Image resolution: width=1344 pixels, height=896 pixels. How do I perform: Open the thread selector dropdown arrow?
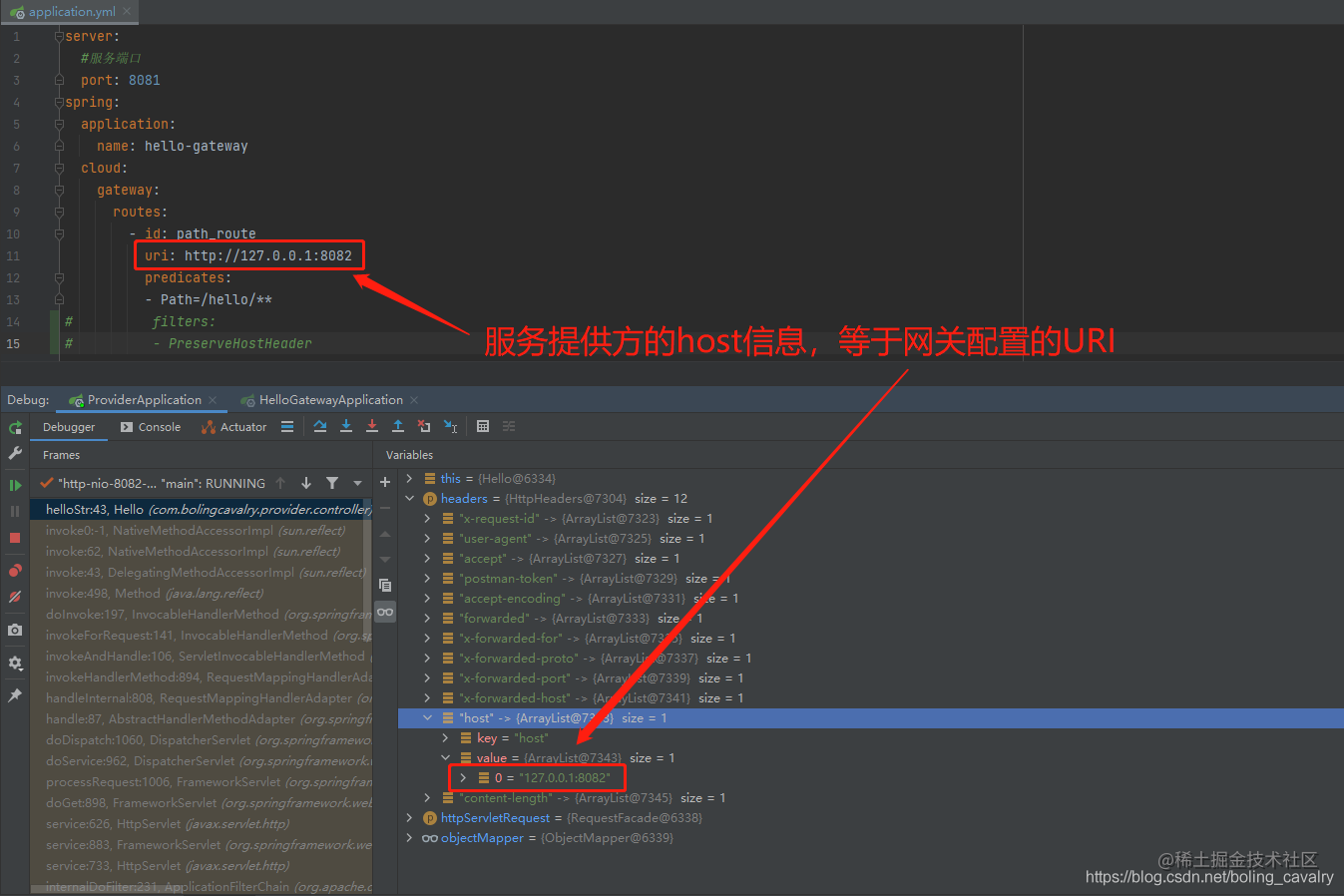pos(357,484)
